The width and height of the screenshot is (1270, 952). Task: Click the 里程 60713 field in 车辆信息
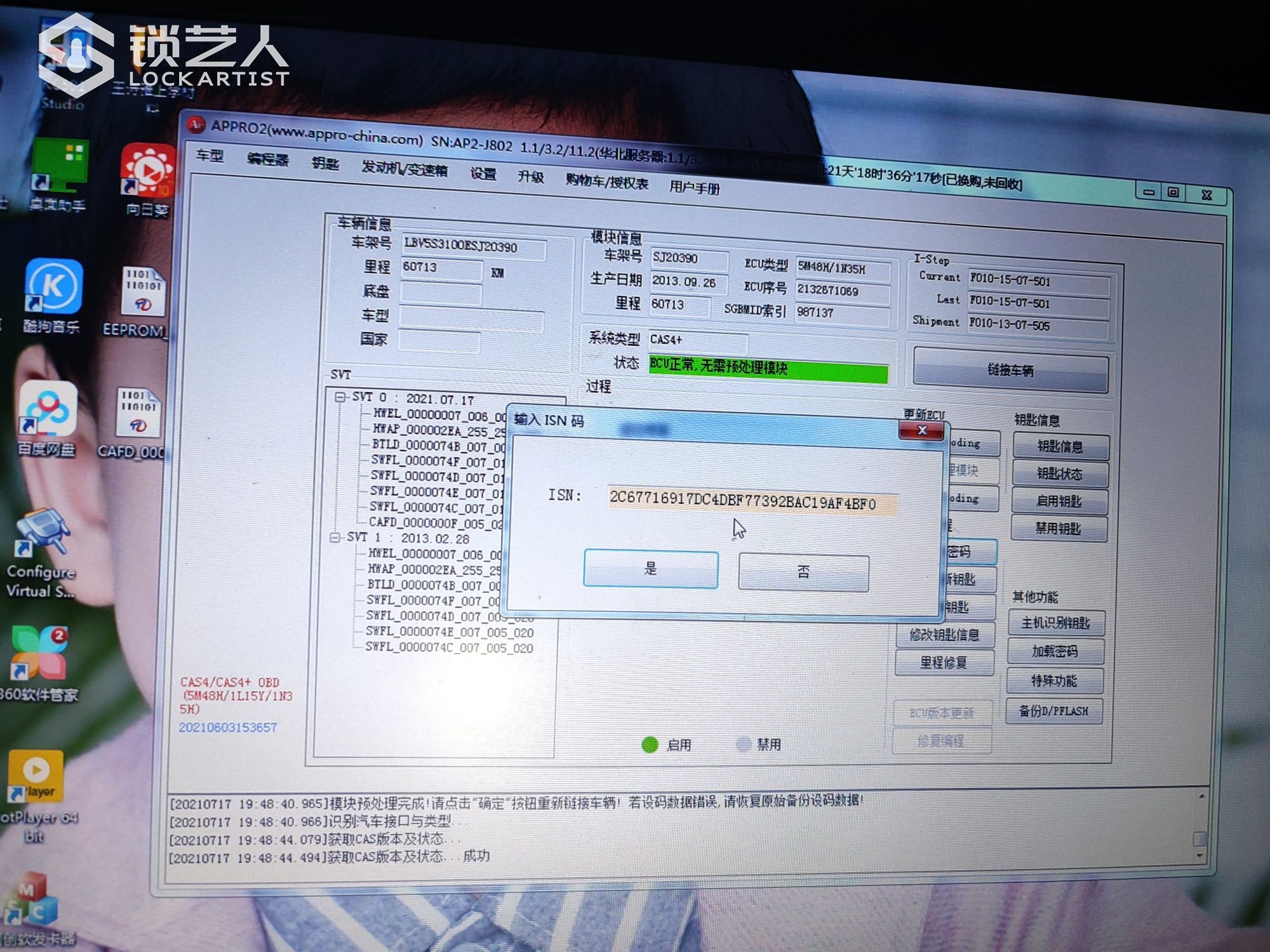[x=441, y=268]
